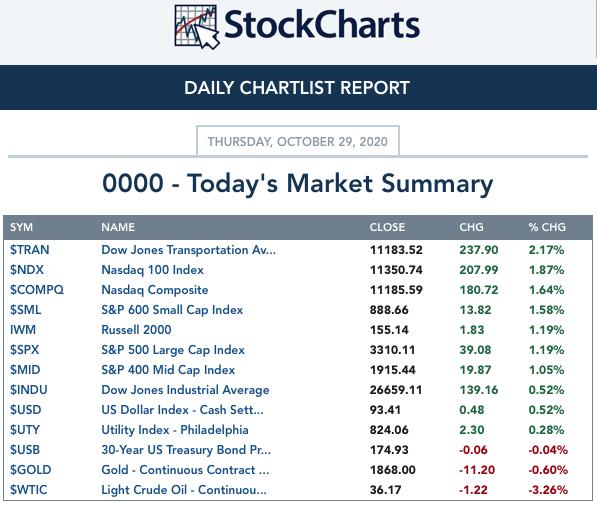Viewport: 597px width, 505px height.
Task: Open Gold - Continuous Contract link
Action: pyautogui.click(x=185, y=470)
